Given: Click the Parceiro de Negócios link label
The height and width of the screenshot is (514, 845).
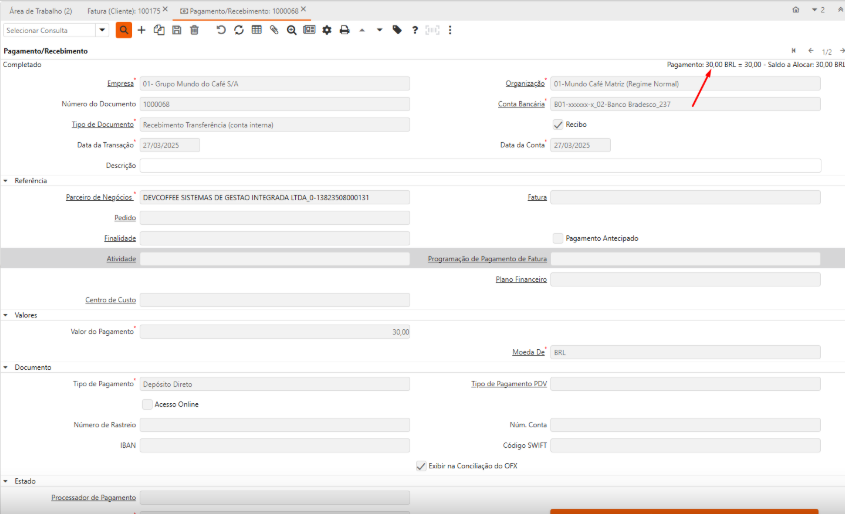Looking at the screenshot, I should pos(100,198).
